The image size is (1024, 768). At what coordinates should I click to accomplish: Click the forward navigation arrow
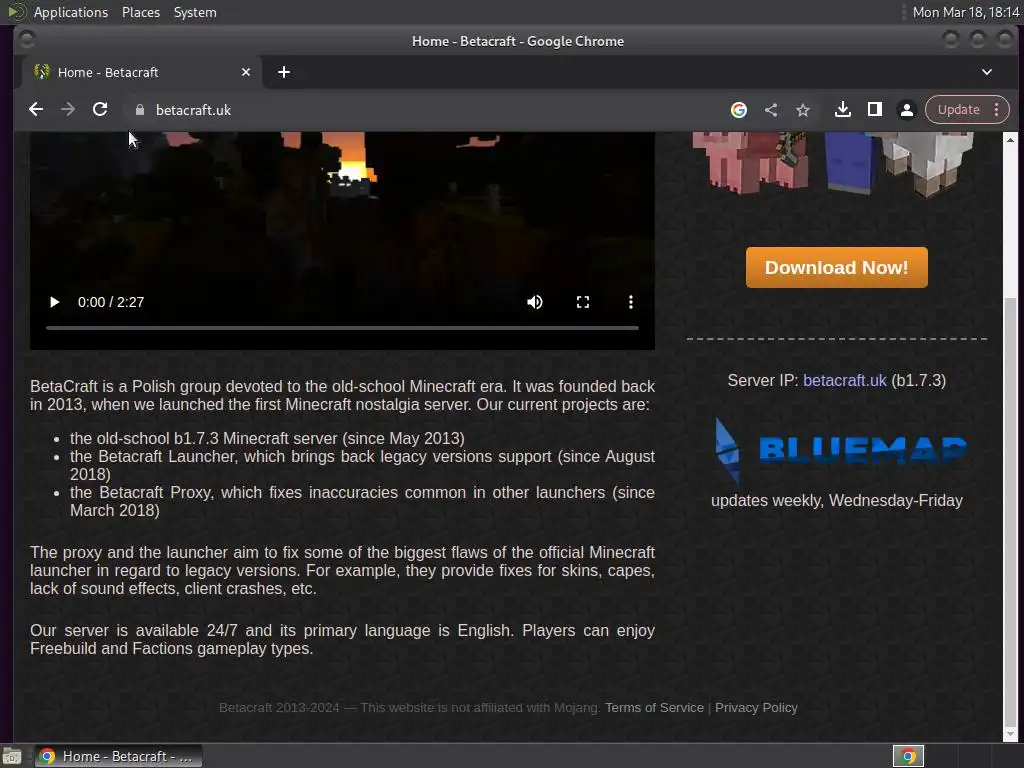coord(68,110)
